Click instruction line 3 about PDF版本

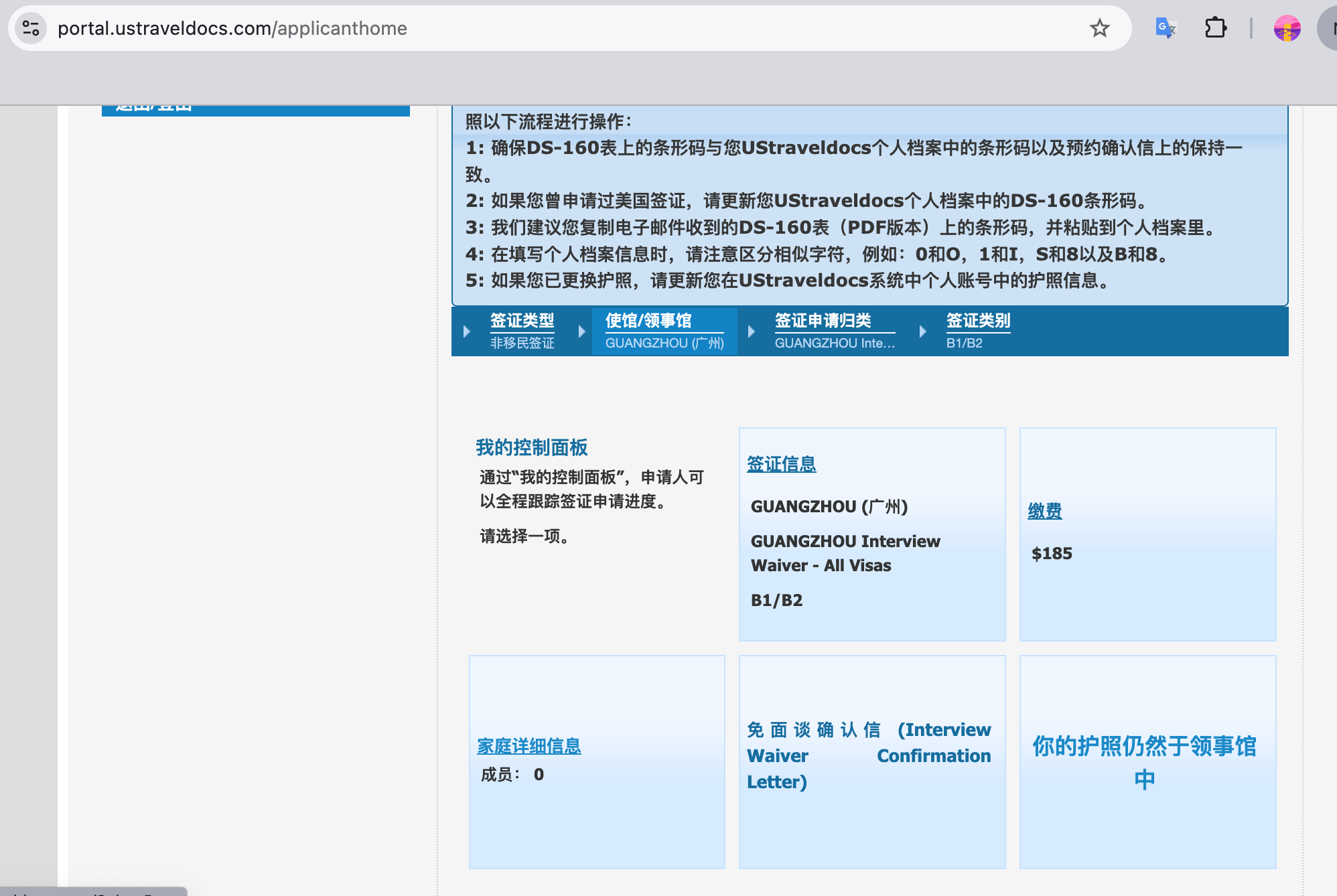pos(842,228)
